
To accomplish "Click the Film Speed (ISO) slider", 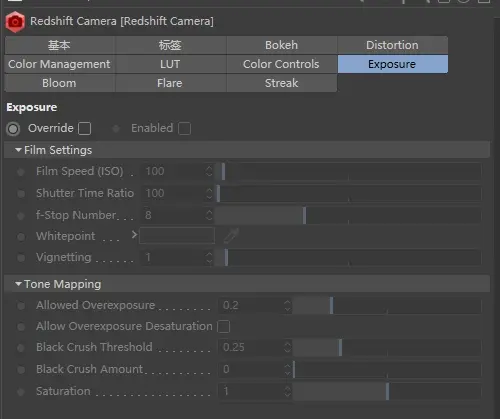I will pyautogui.click(x=348, y=172).
